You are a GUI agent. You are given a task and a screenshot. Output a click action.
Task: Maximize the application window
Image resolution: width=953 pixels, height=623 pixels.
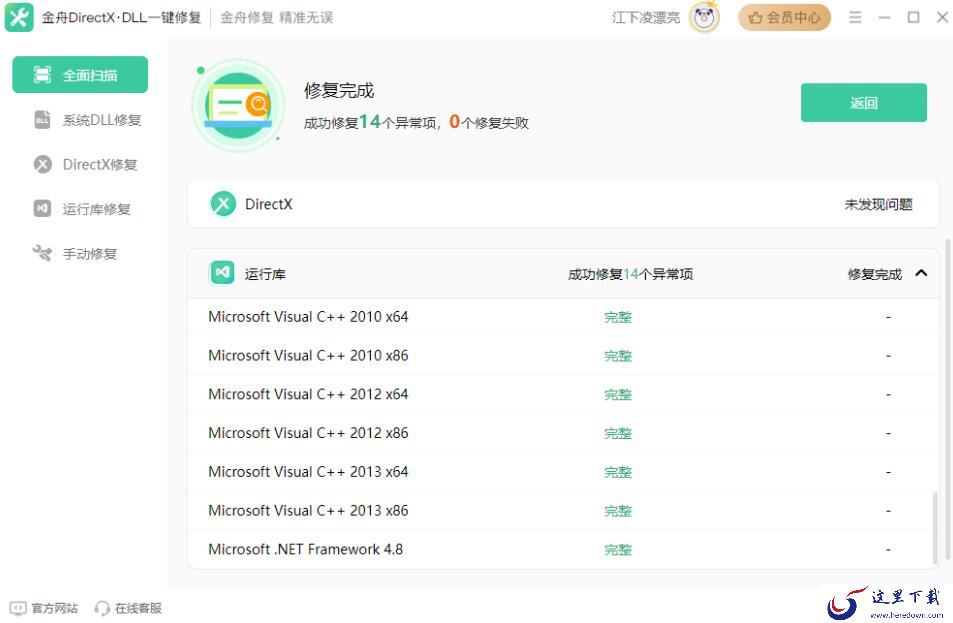tap(913, 17)
